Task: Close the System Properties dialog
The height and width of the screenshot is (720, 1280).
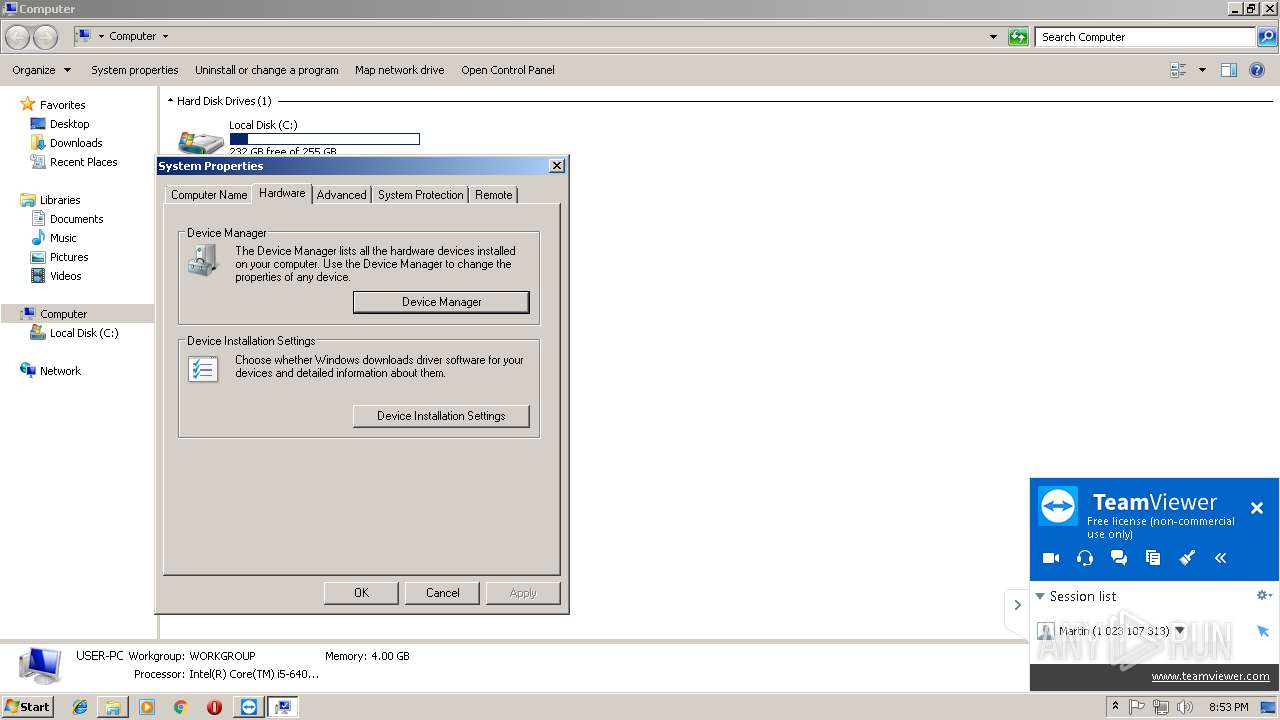Action: (557, 166)
